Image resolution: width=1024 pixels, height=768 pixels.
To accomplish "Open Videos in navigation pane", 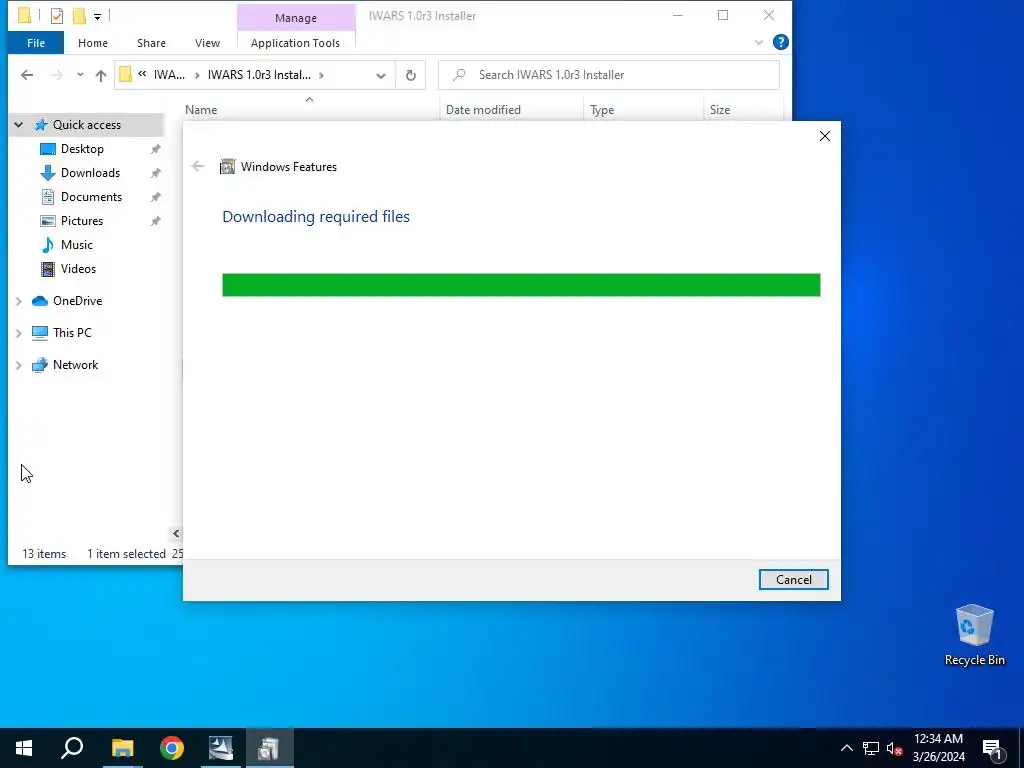I will (78, 269).
